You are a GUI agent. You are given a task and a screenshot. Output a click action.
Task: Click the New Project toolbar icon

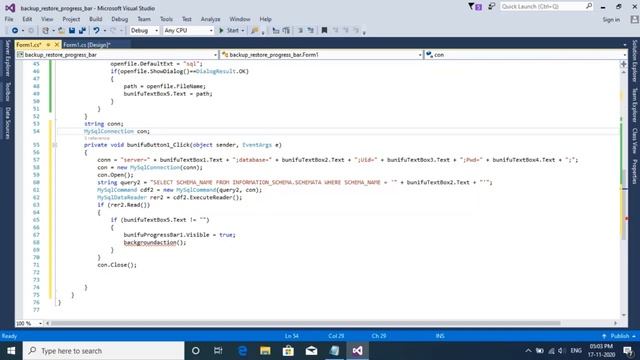pos(46,31)
